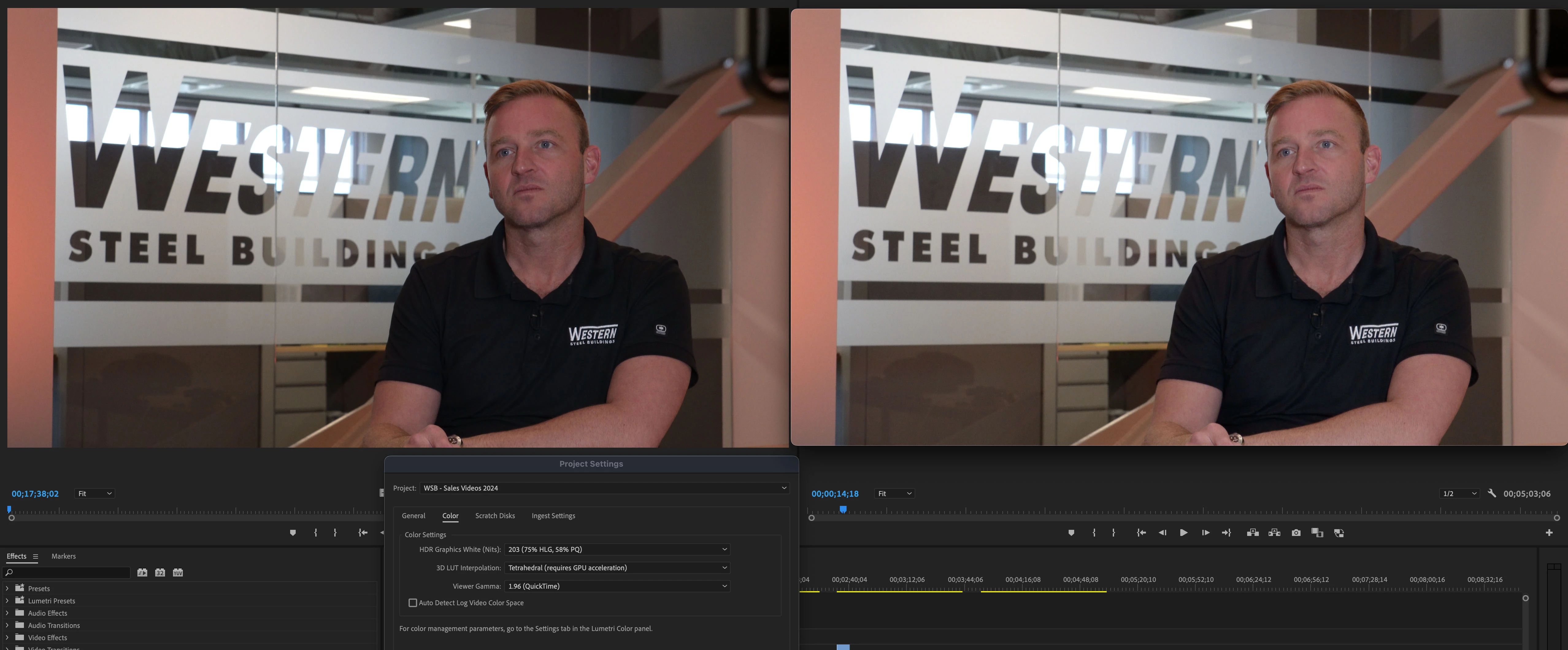This screenshot has height=650, width=1568.
Task: Open Program monitor playback resolution 1/2 dropdown
Action: pyautogui.click(x=1459, y=494)
